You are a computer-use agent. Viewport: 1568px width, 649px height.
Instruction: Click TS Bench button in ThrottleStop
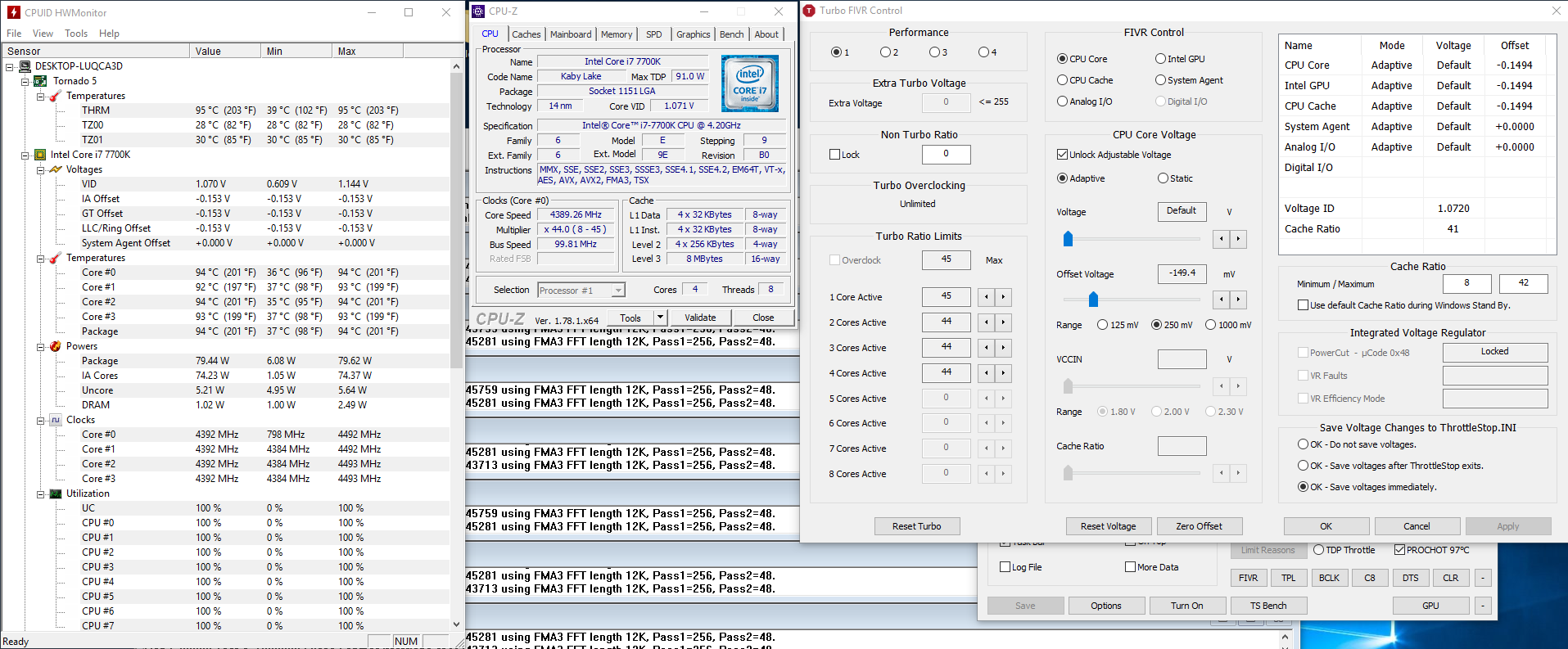[x=1268, y=606]
